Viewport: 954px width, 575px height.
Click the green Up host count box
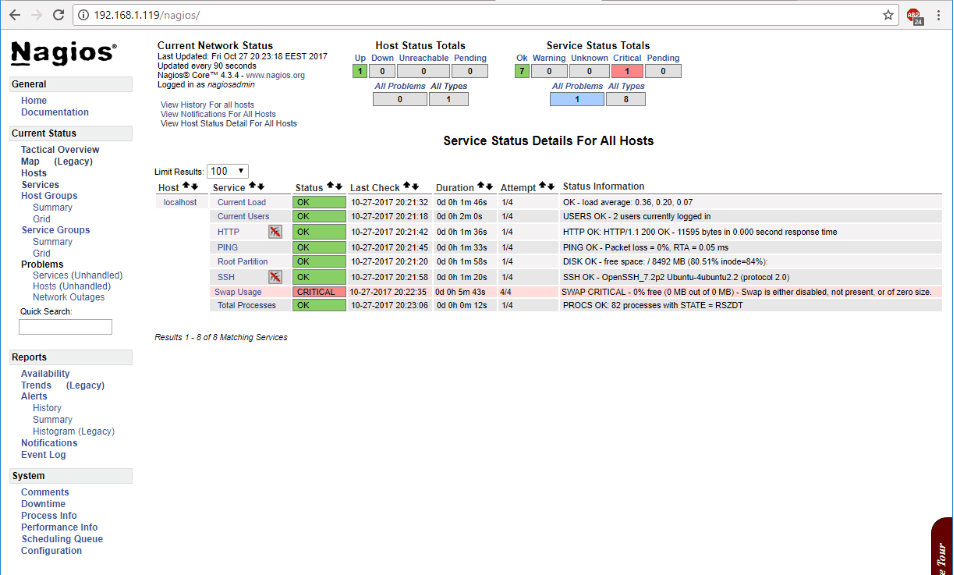pyautogui.click(x=360, y=71)
